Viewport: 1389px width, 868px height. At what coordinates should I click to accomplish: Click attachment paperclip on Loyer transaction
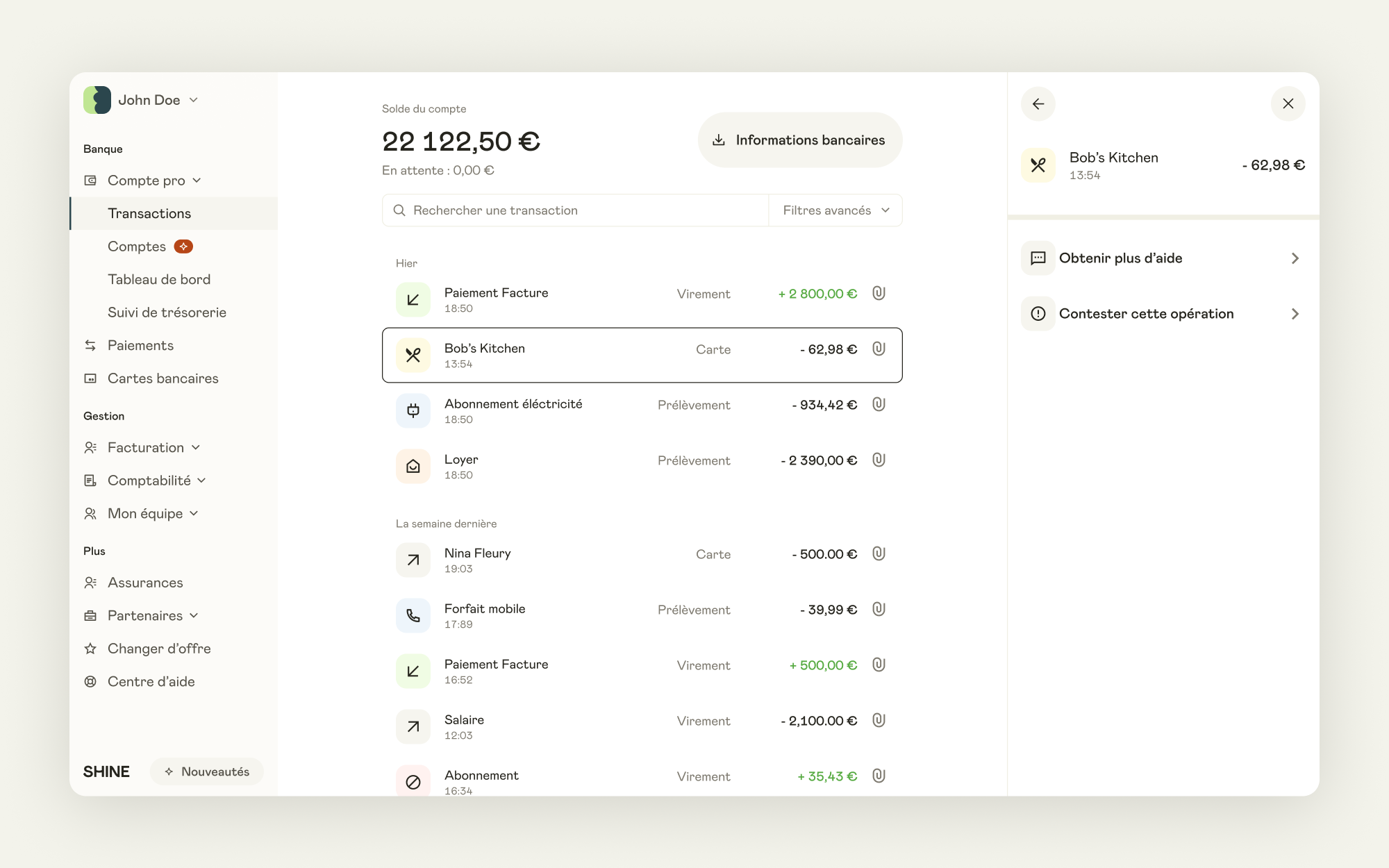point(879,460)
